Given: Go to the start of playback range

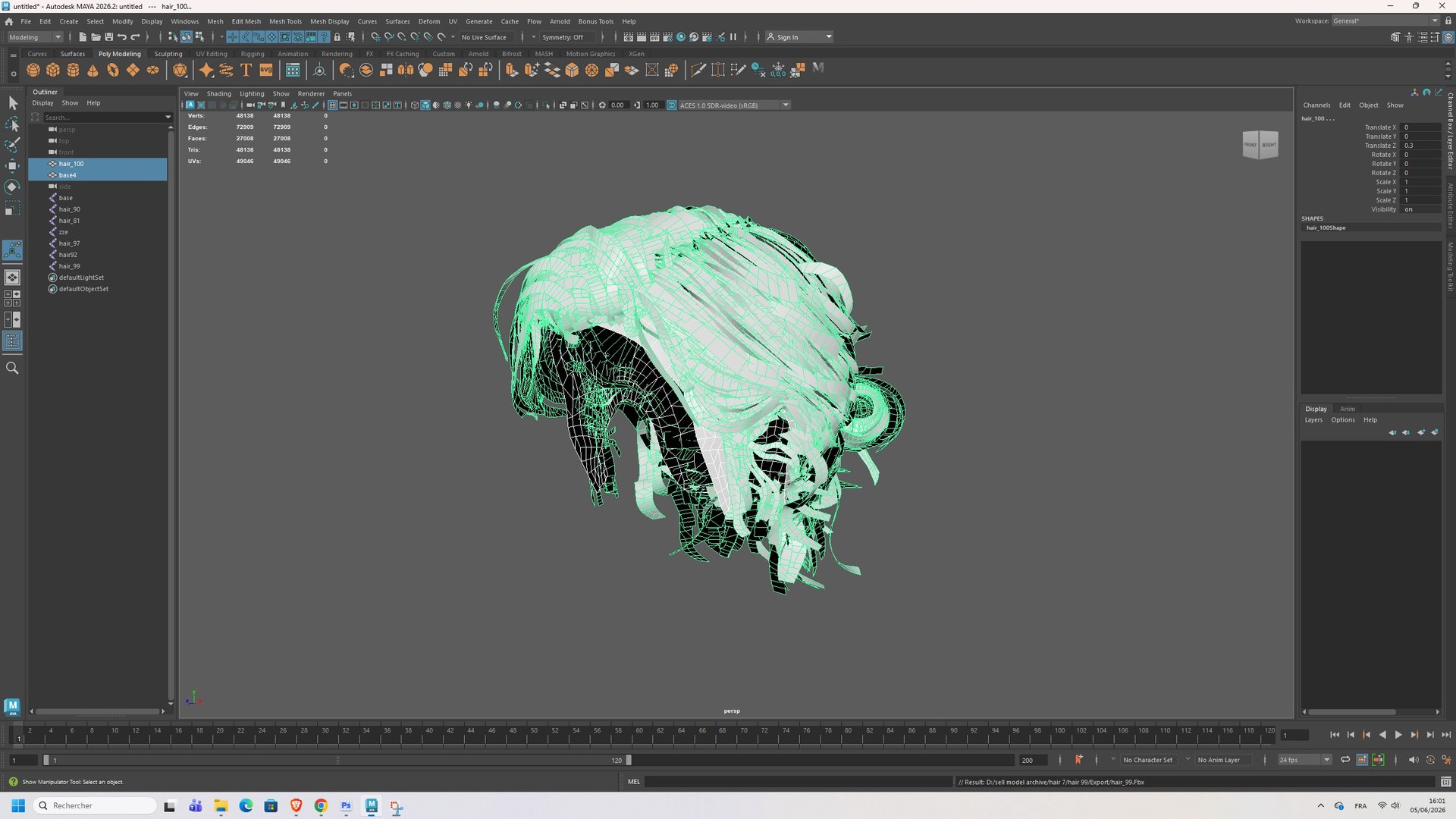Looking at the screenshot, I should click(1335, 735).
